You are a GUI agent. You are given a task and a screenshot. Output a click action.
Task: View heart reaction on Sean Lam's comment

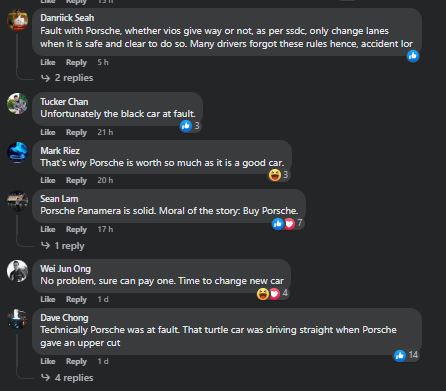tap(289, 224)
